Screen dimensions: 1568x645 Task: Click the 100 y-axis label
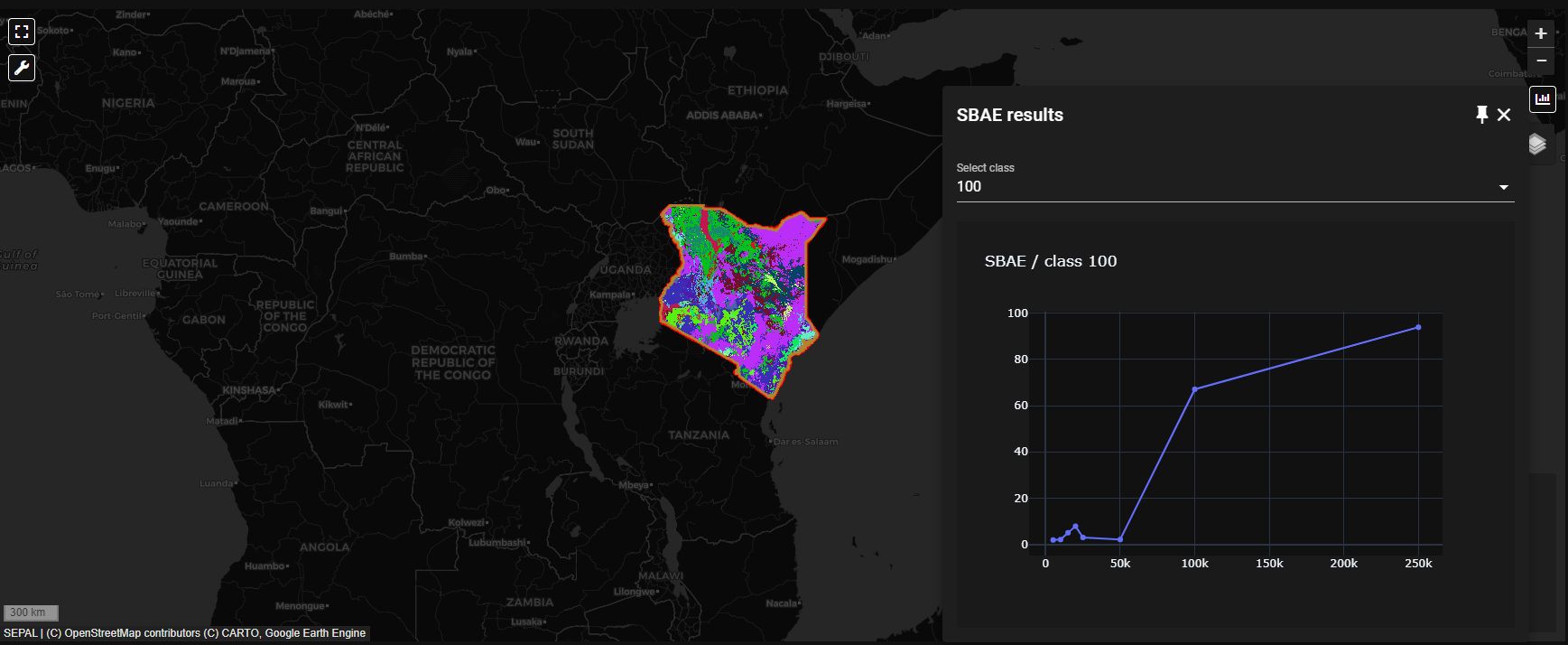[1017, 313]
